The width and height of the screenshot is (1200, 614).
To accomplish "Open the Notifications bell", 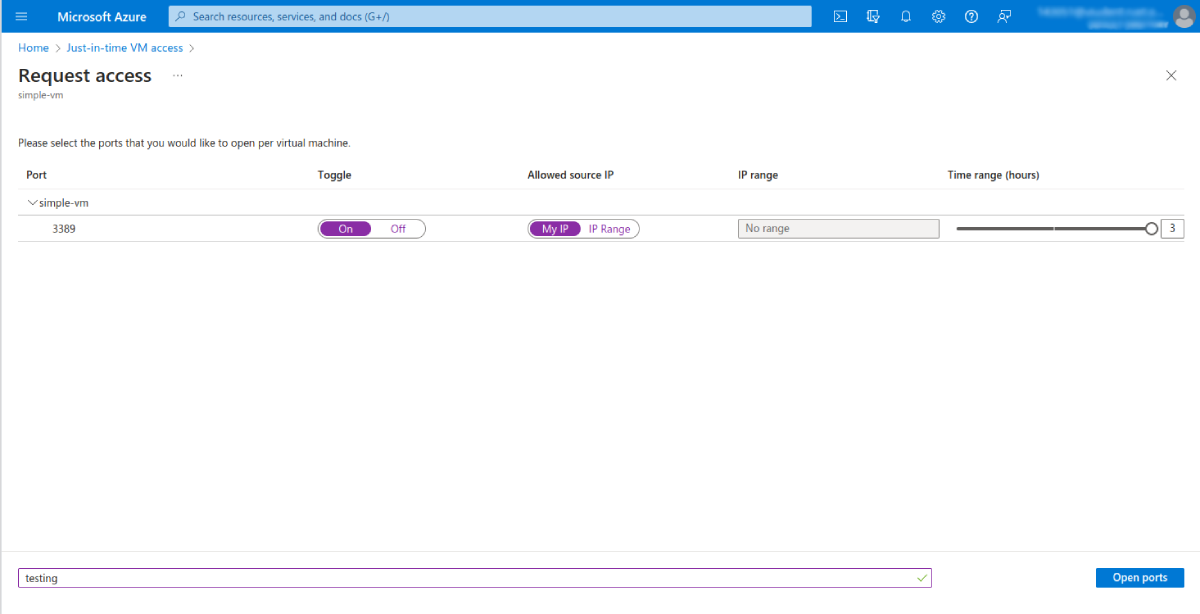I will [x=906, y=17].
